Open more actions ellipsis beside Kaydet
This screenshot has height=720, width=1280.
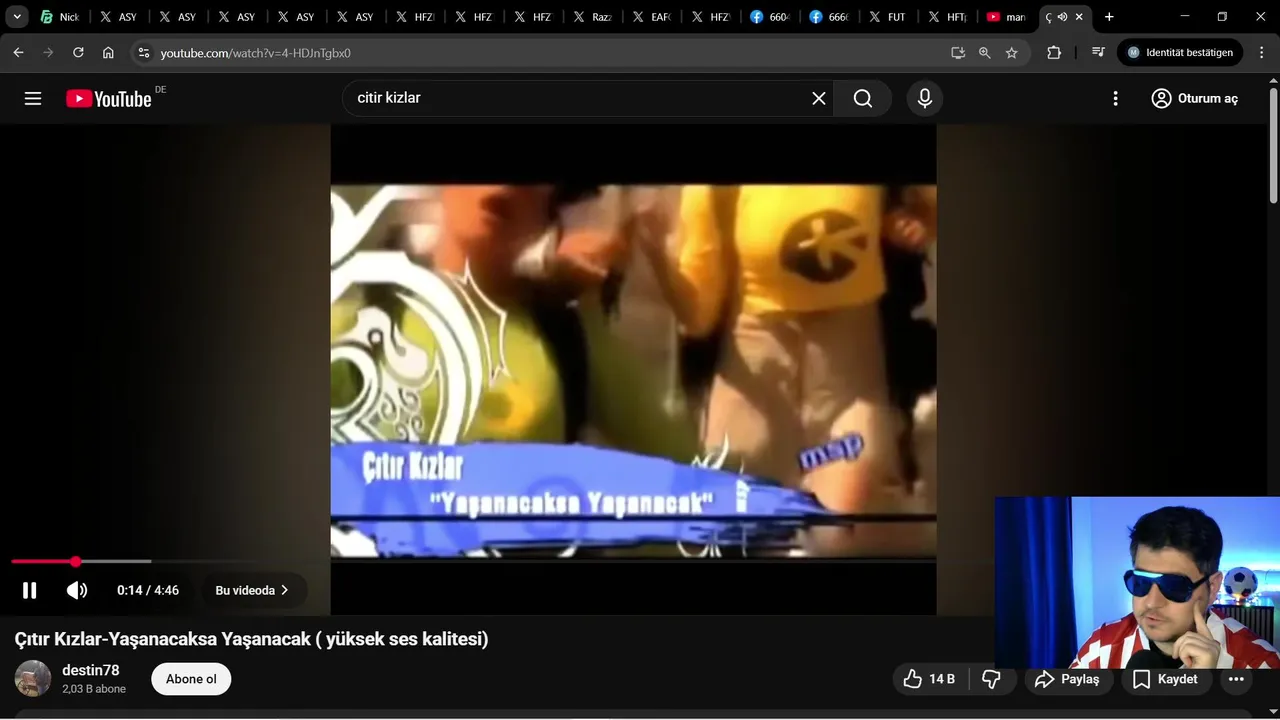[1237, 679]
